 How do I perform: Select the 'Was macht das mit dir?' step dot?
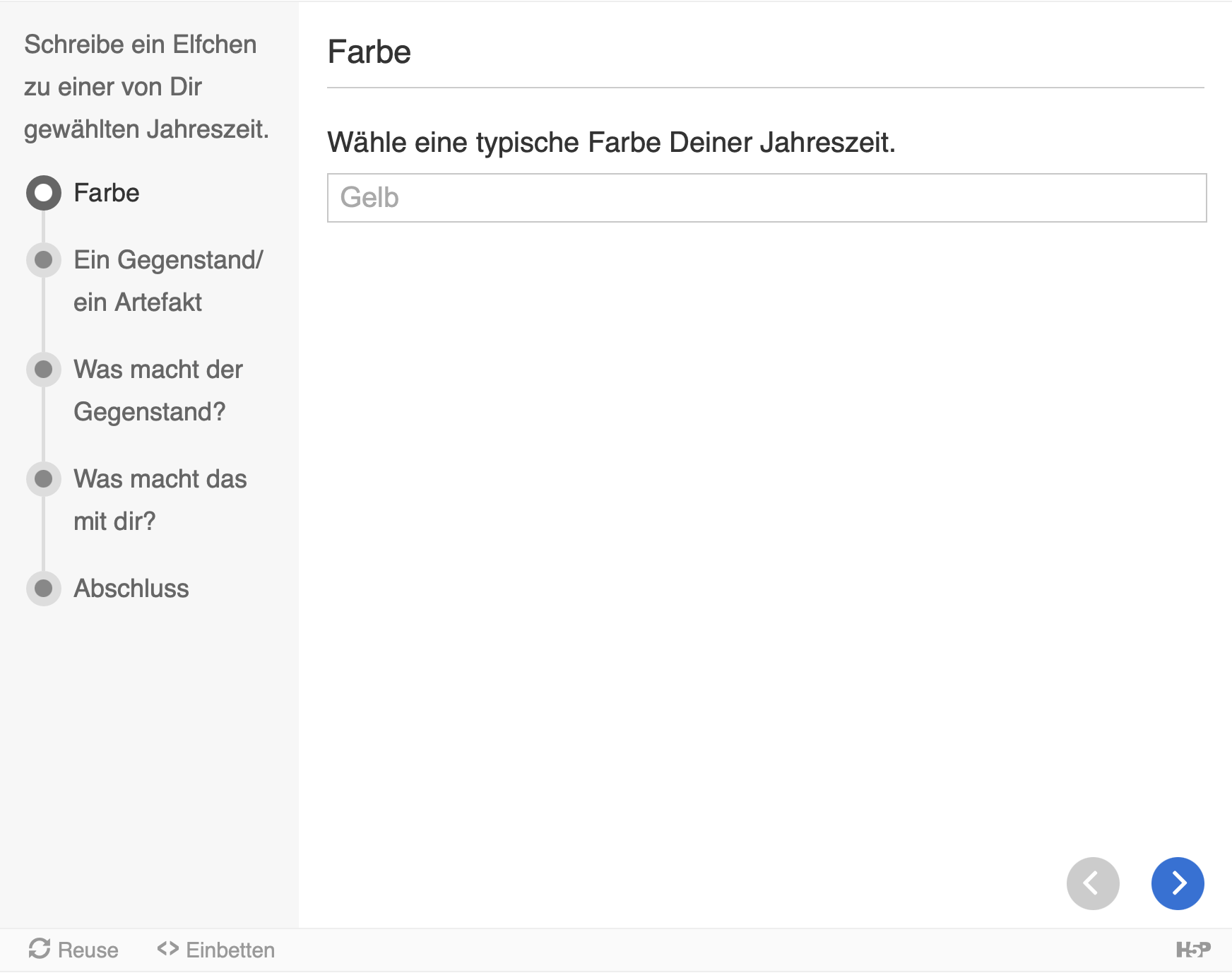tap(44, 479)
